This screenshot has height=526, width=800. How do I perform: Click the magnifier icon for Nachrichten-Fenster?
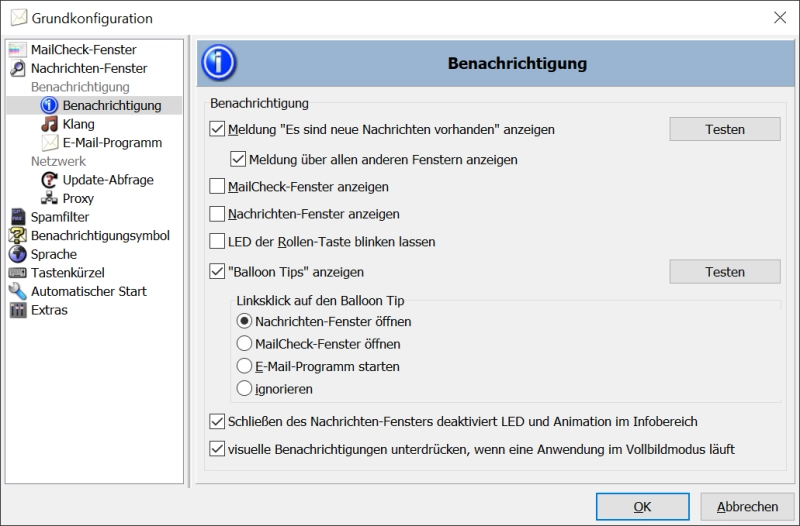17,69
